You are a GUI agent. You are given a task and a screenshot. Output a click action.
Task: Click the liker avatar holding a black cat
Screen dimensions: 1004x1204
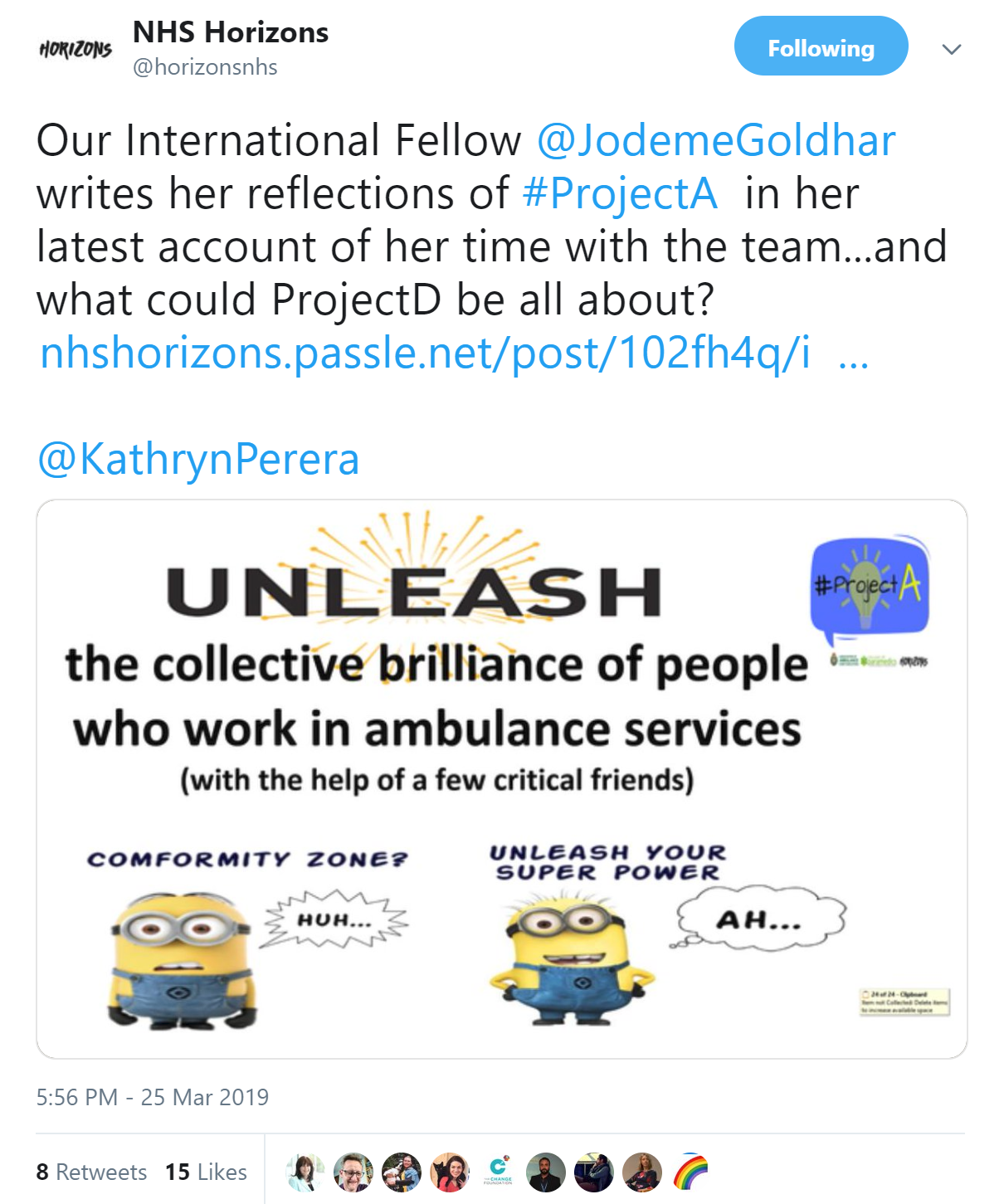pyautogui.click(x=450, y=1172)
